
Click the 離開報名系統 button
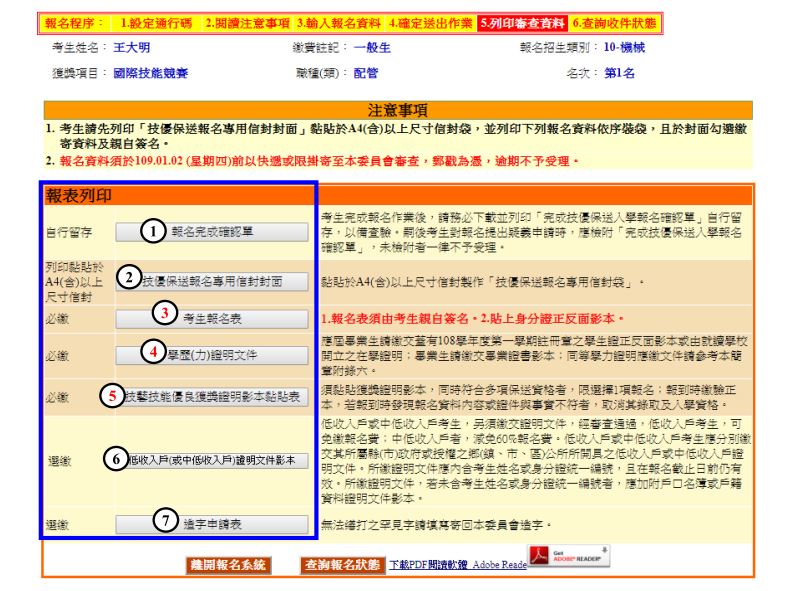(x=228, y=565)
